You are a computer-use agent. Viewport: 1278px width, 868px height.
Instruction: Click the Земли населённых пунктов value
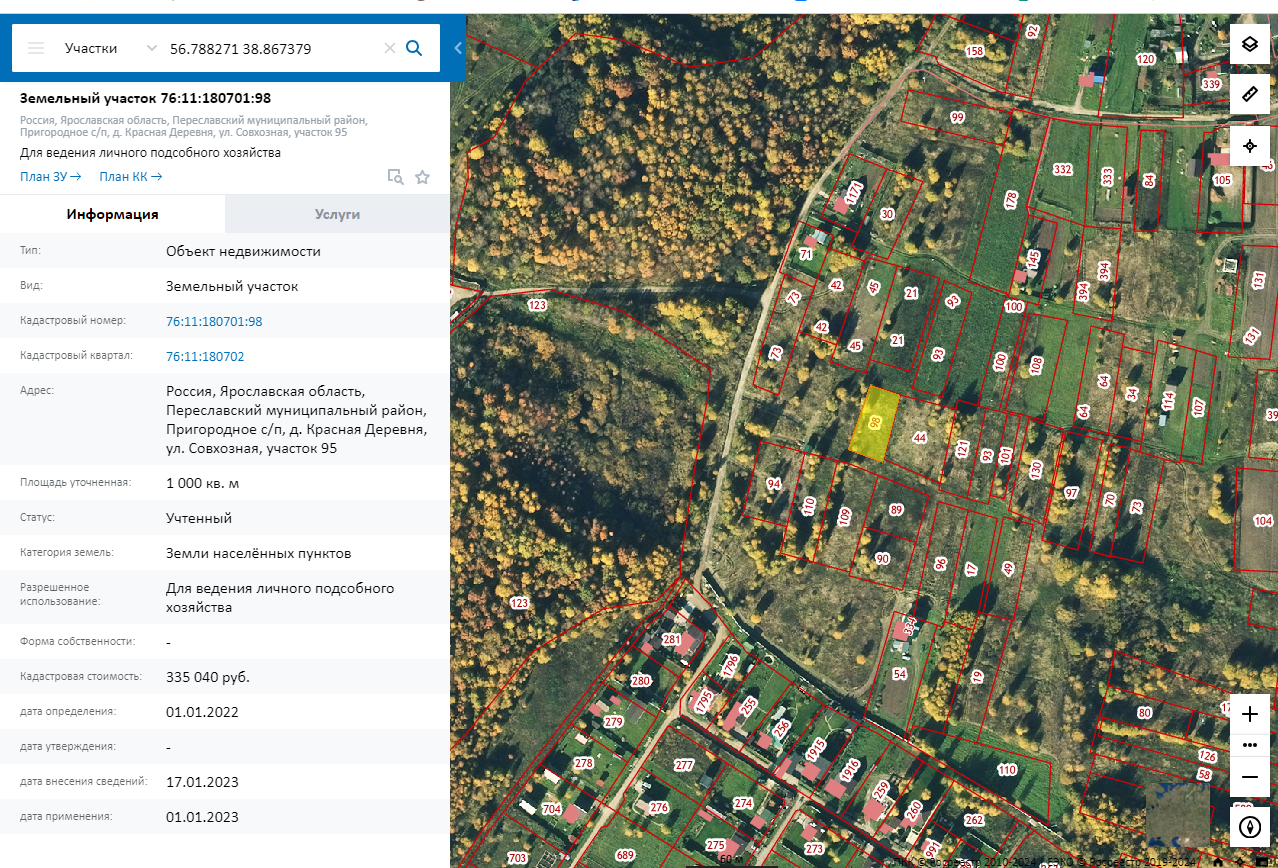(x=258, y=553)
